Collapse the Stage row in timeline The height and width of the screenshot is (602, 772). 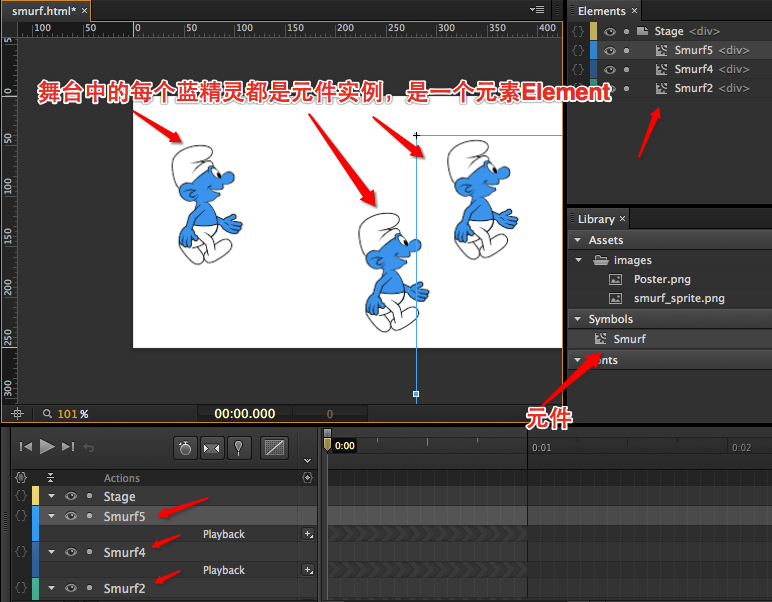pyautogui.click(x=51, y=496)
